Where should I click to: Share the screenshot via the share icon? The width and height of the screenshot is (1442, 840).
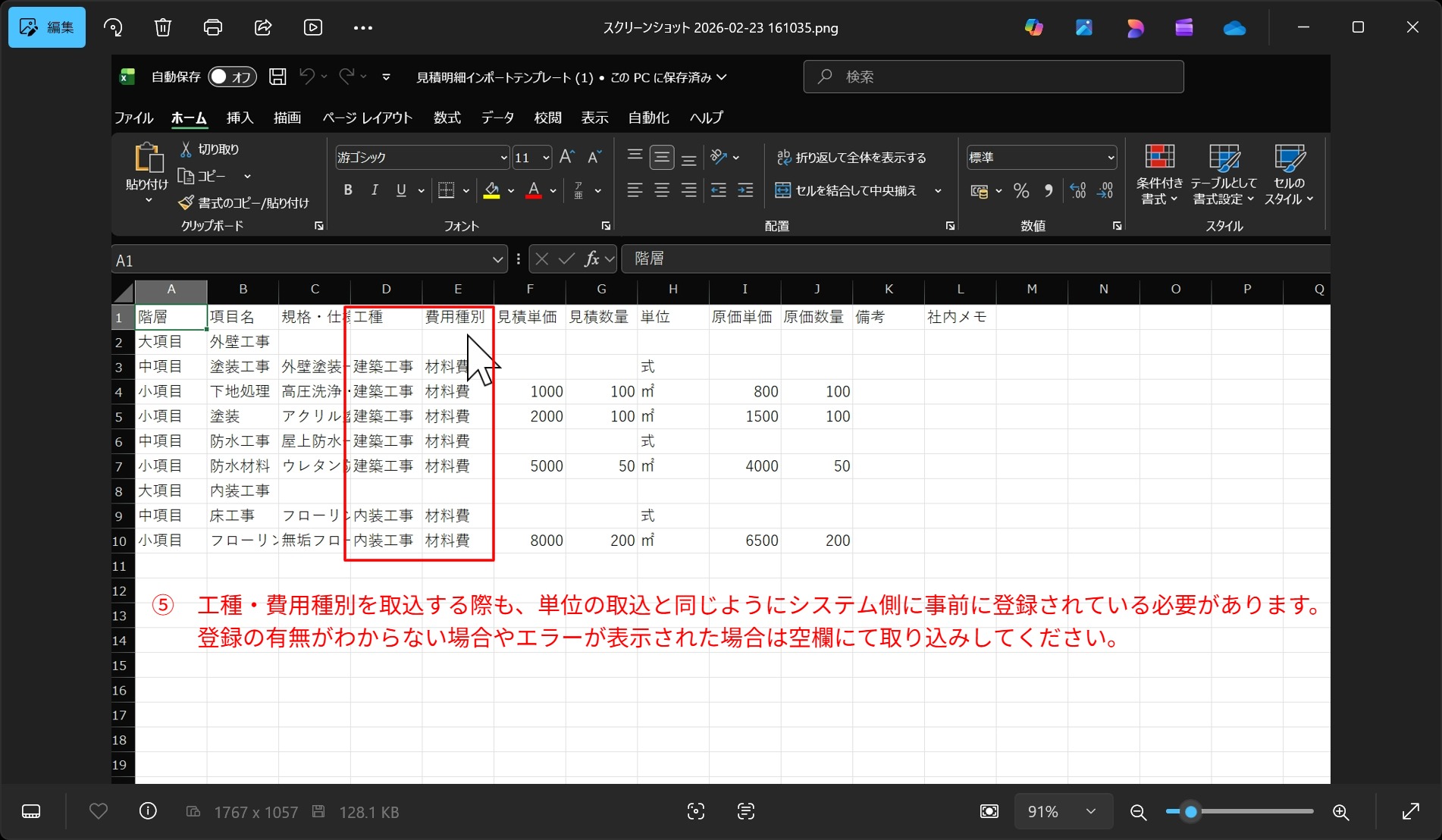263,28
